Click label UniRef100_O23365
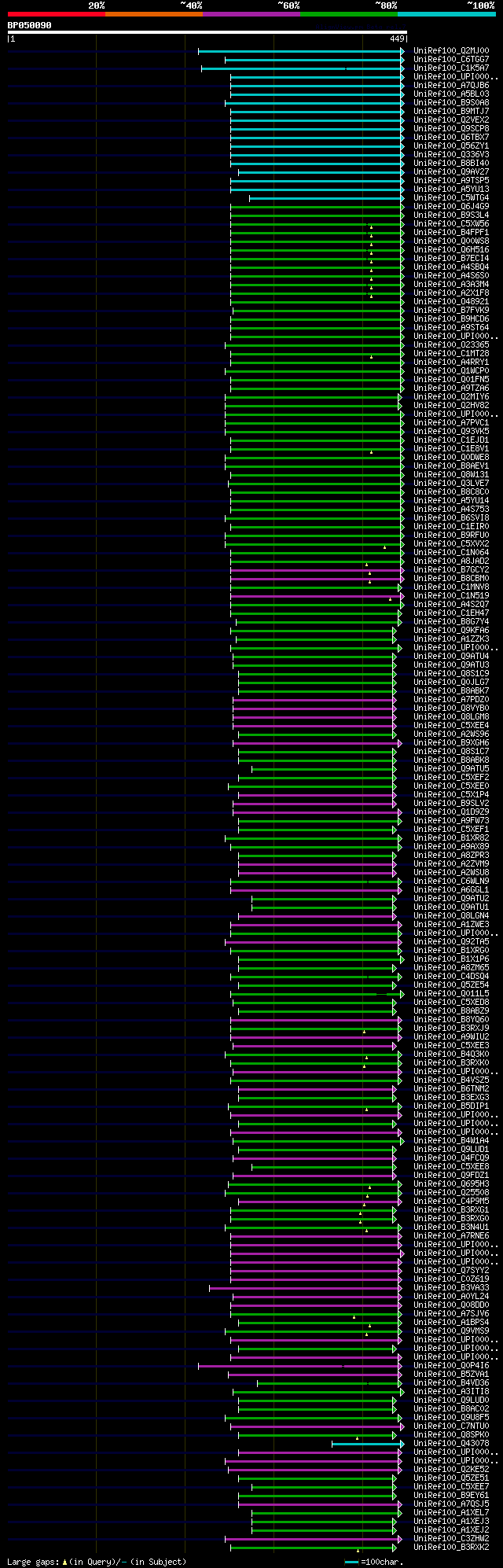This screenshot has height=1568, width=503. coord(451,344)
